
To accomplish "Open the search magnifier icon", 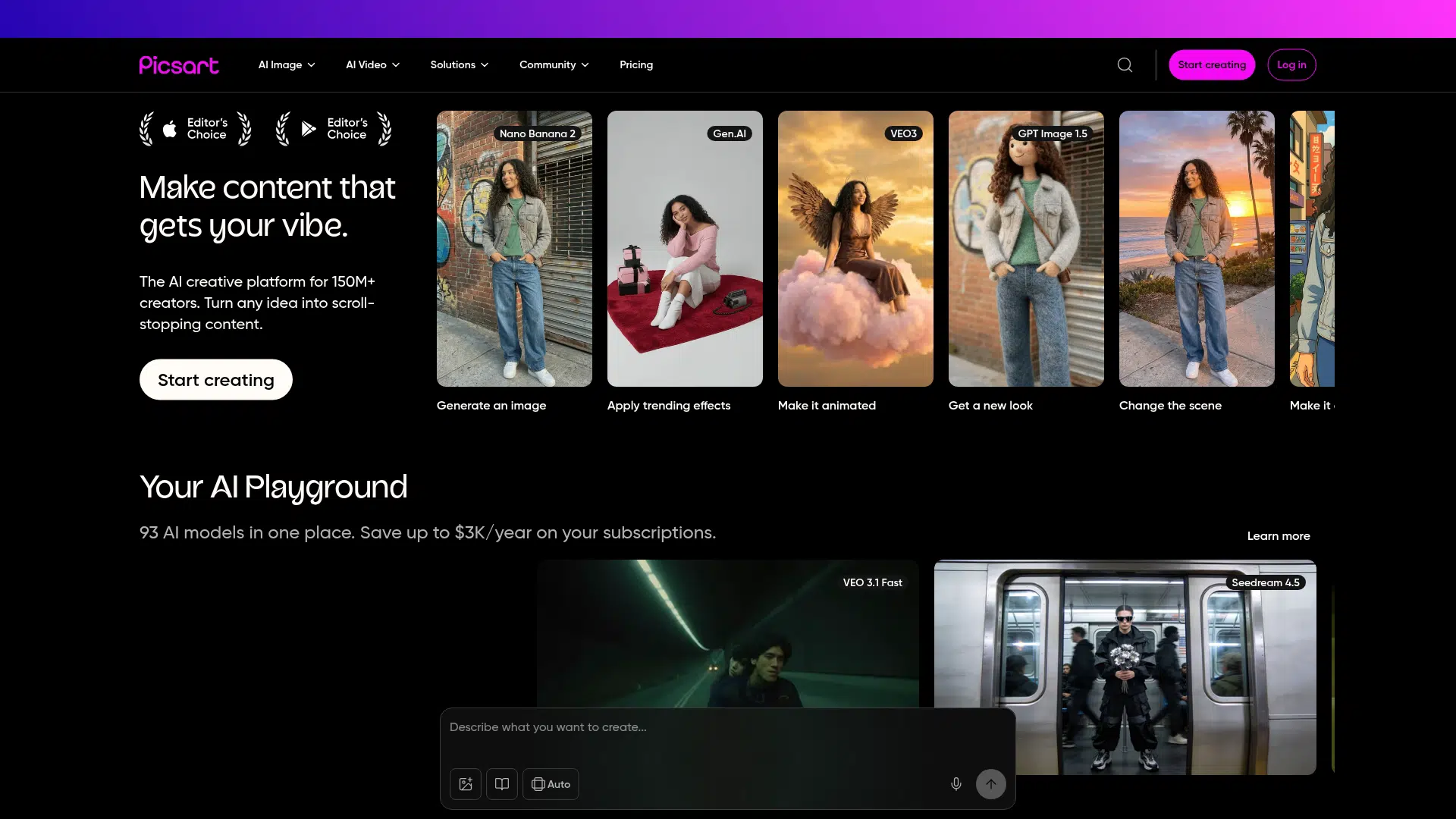I will pos(1125,65).
